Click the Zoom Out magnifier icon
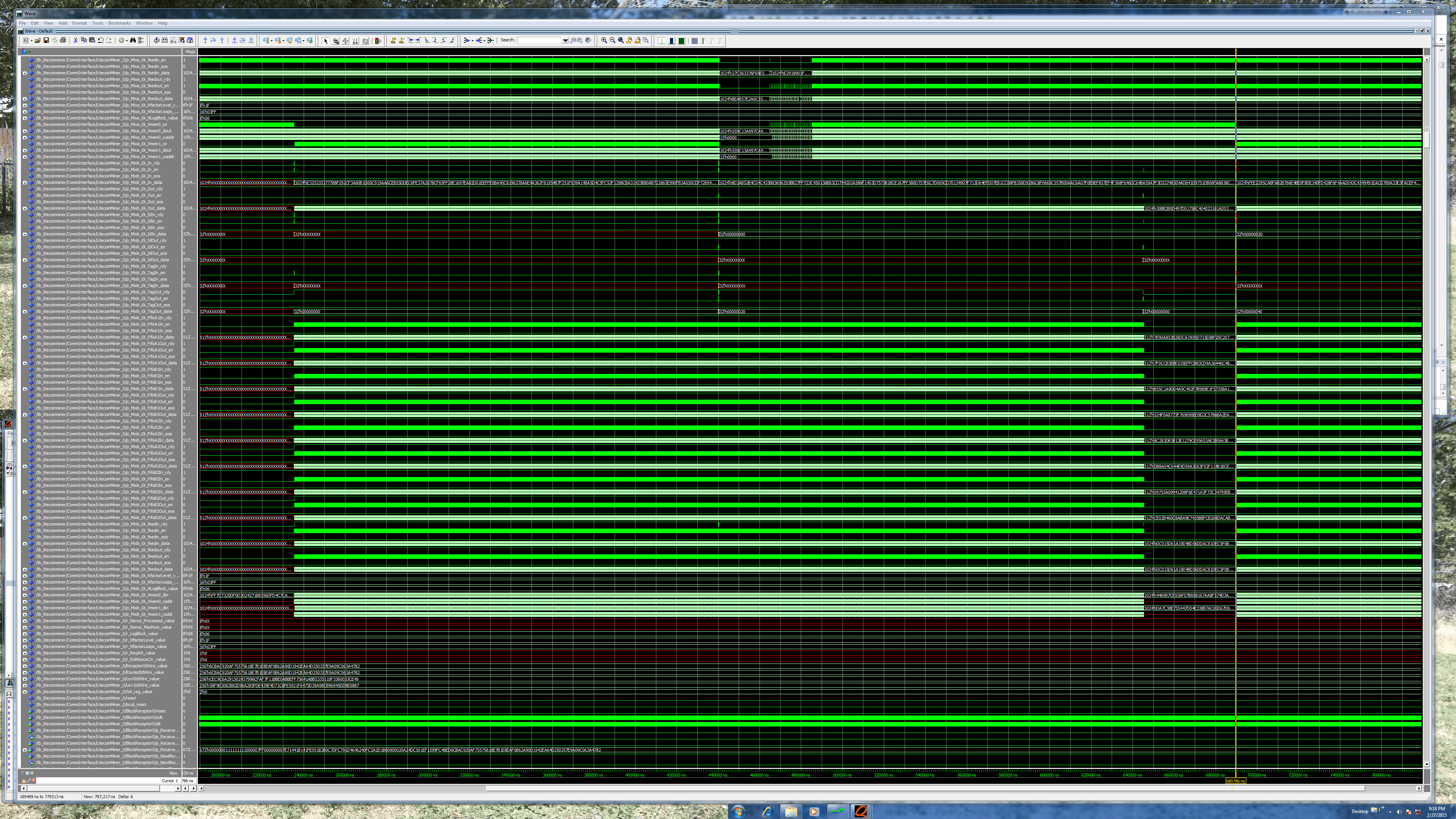Viewport: 1456px width, 819px height. point(613,40)
